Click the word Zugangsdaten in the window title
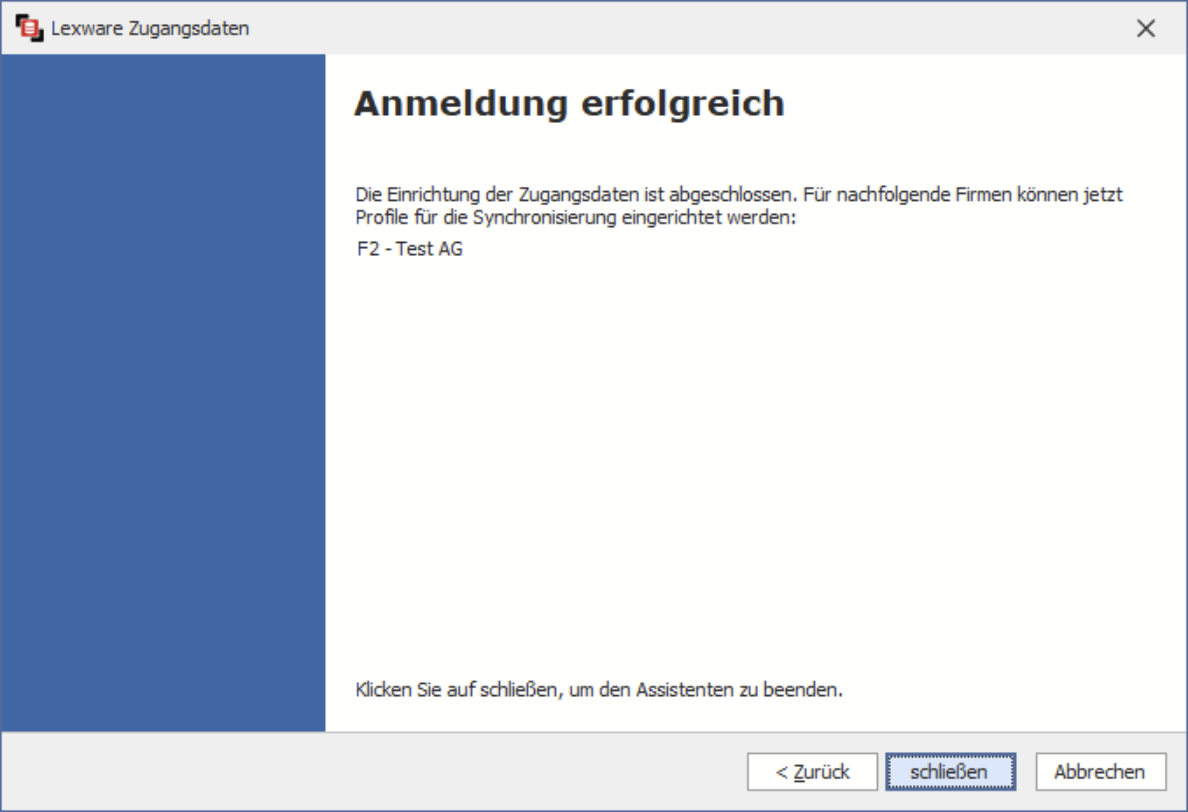The image size is (1188, 812). 190,28
